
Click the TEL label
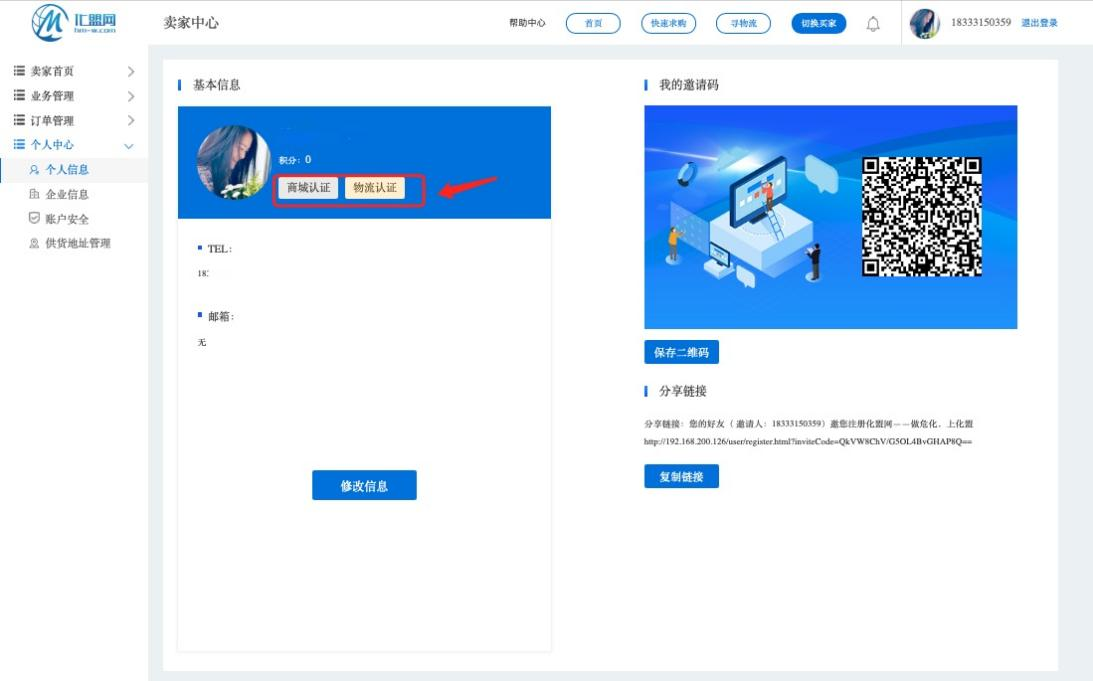coord(220,249)
